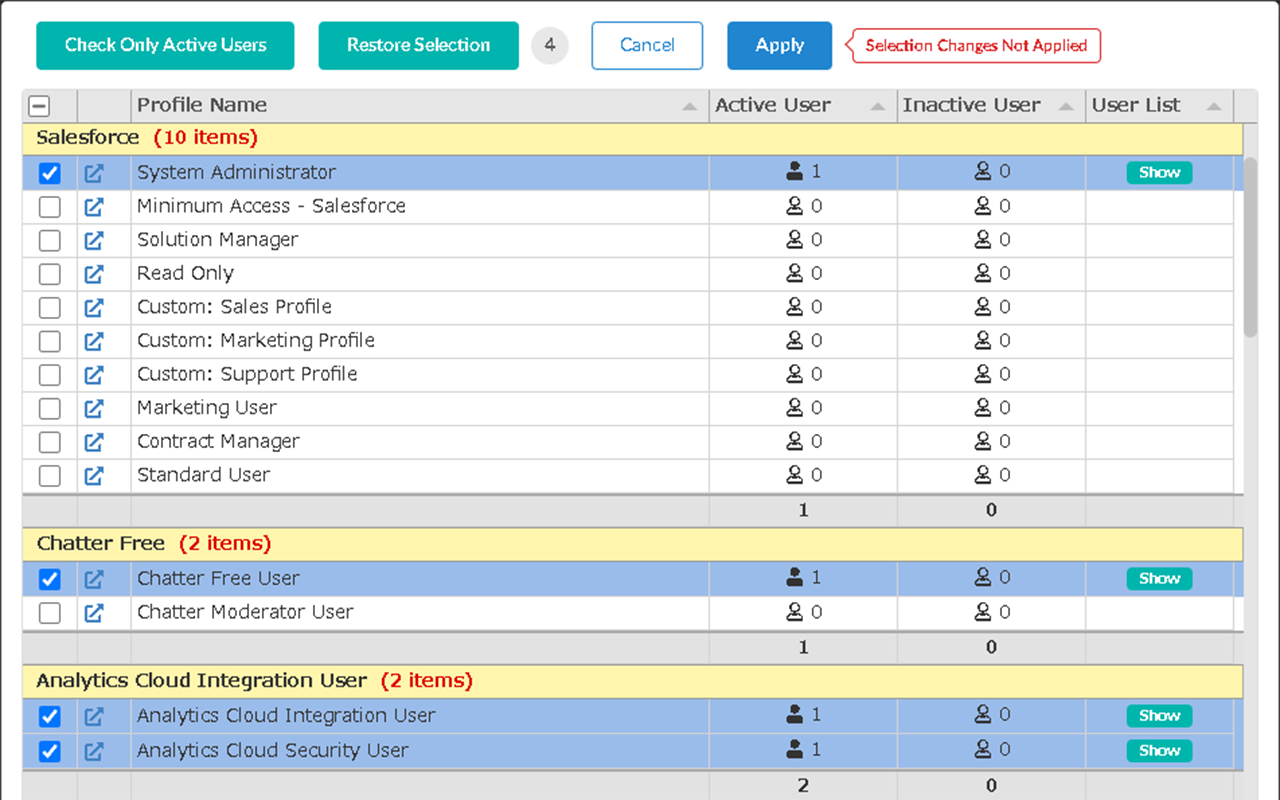Click Contract Manager active user icon
The height and width of the screenshot is (800, 1280).
[x=794, y=440]
